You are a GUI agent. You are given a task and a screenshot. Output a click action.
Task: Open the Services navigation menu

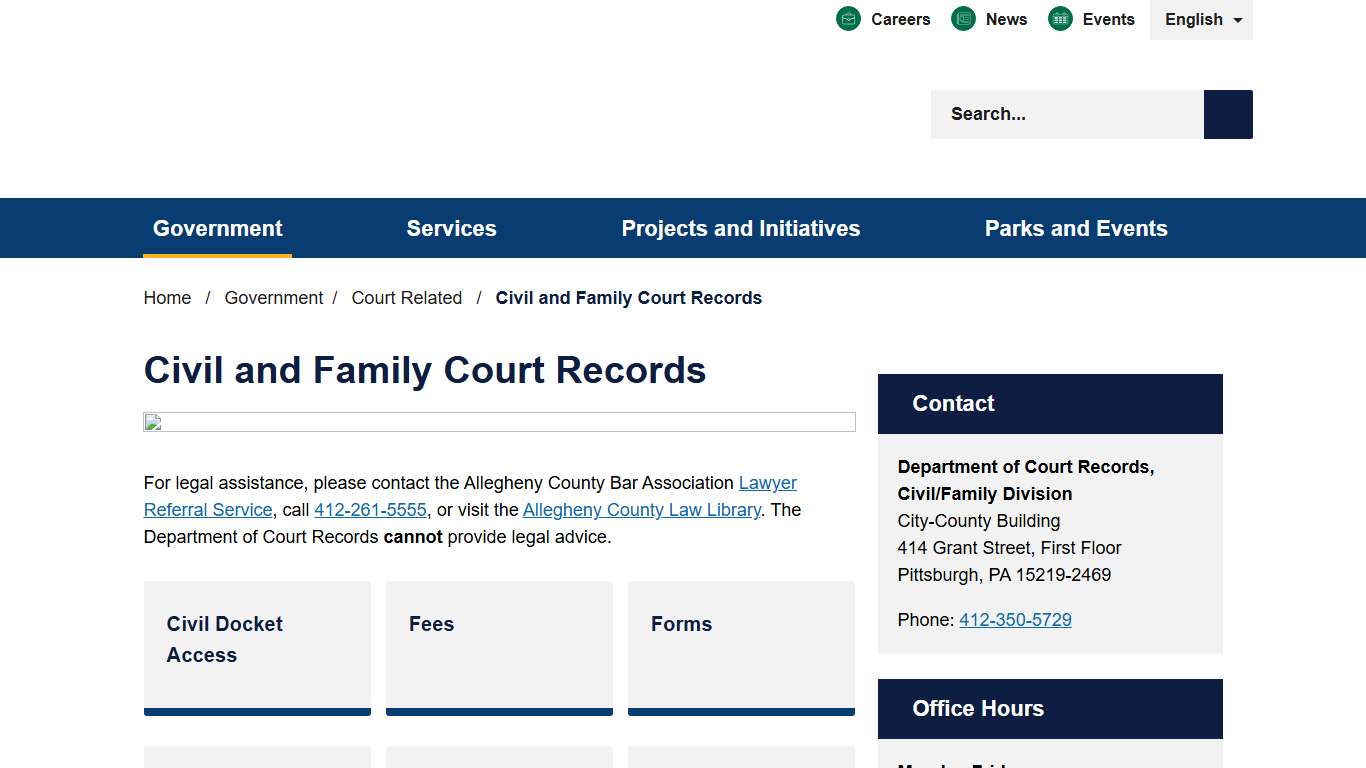(x=451, y=228)
